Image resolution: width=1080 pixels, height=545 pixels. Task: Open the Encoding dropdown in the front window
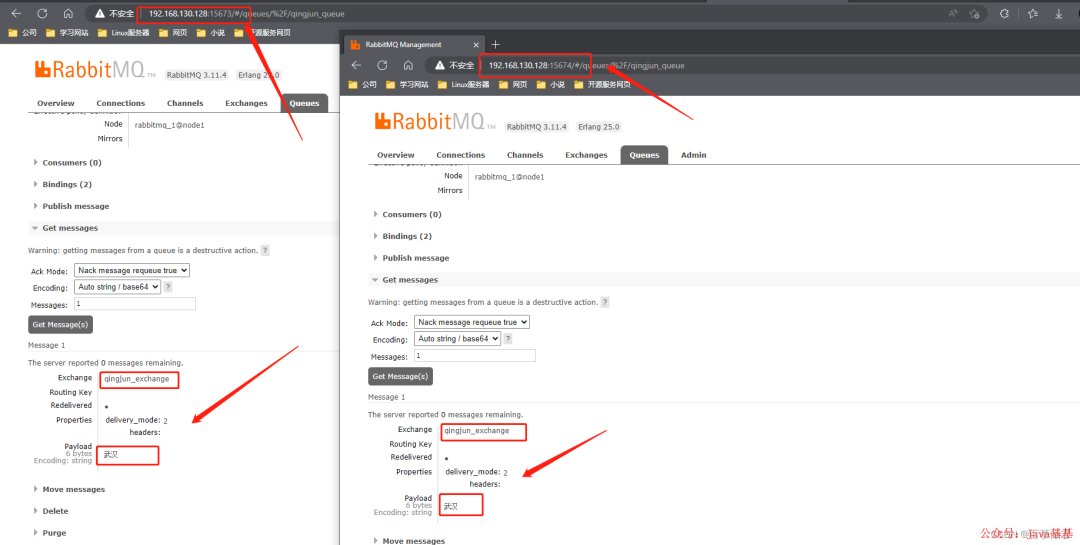458,339
